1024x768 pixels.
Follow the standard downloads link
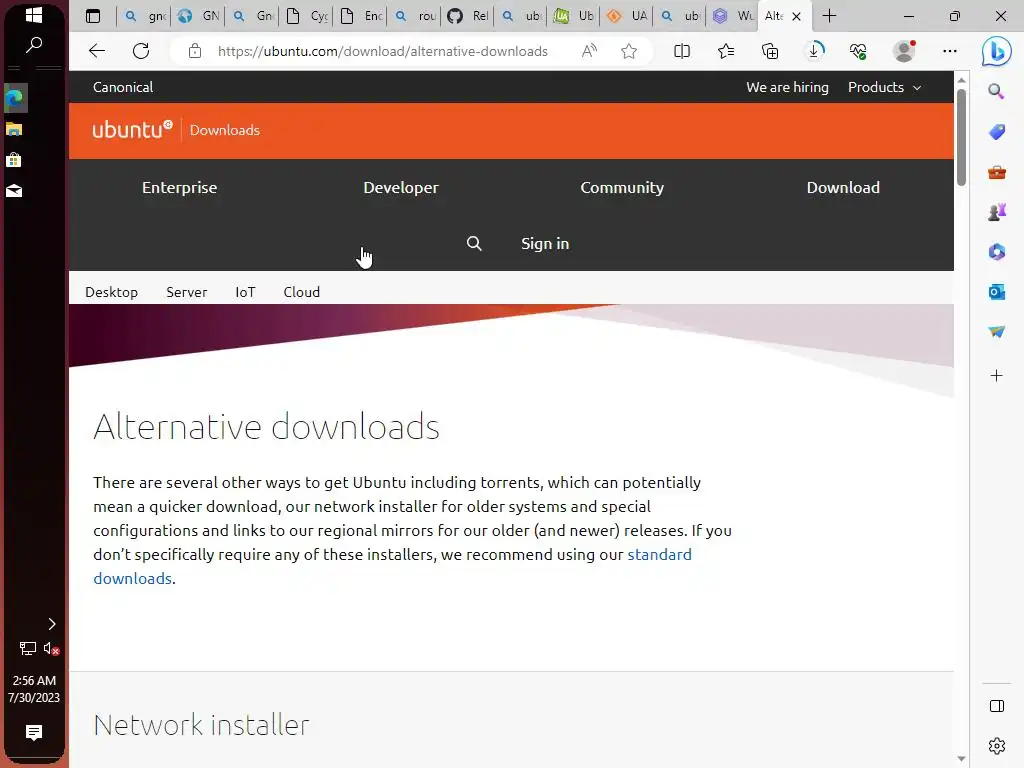point(660,554)
